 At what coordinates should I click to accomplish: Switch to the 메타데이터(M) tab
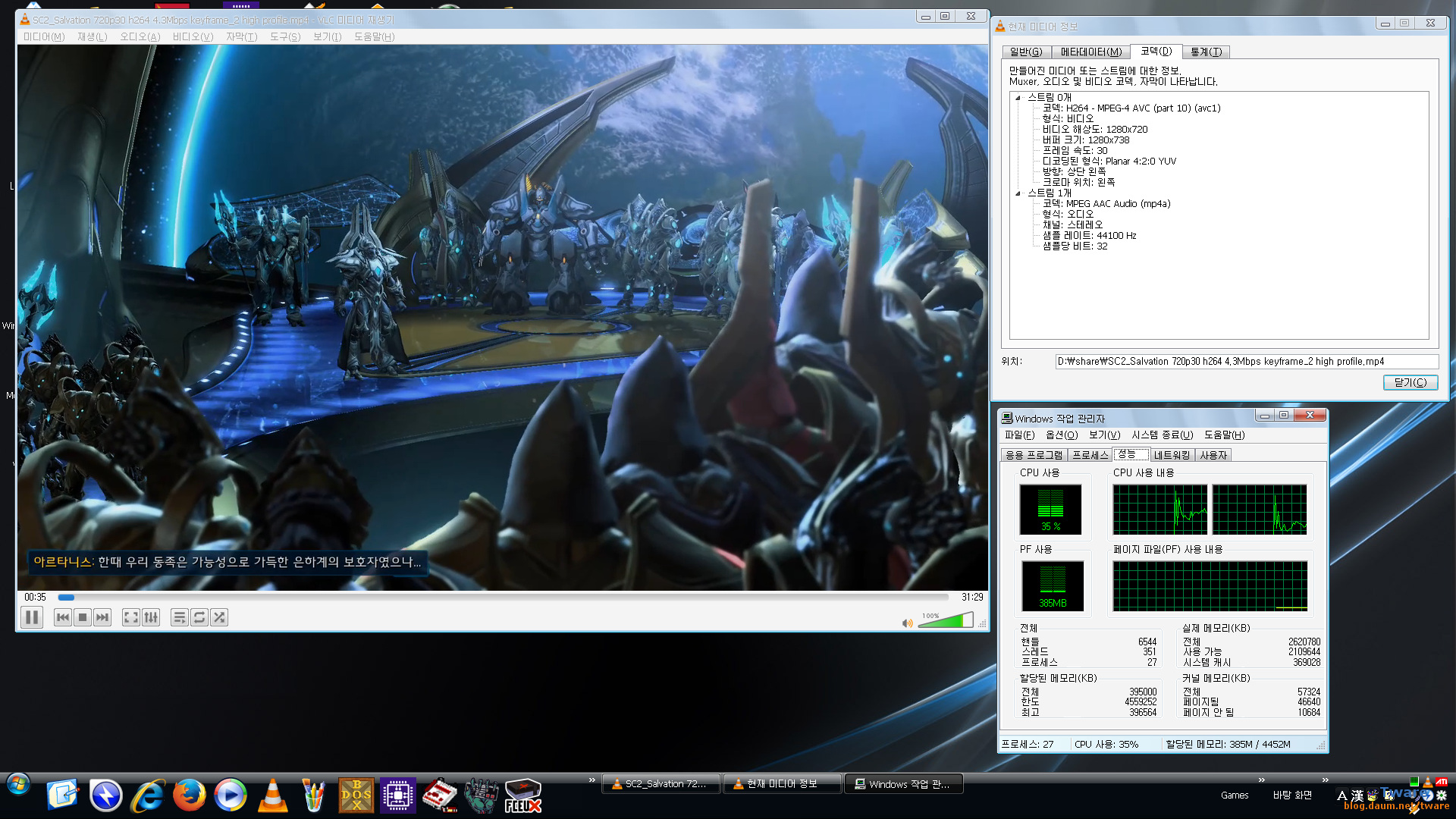click(1090, 52)
